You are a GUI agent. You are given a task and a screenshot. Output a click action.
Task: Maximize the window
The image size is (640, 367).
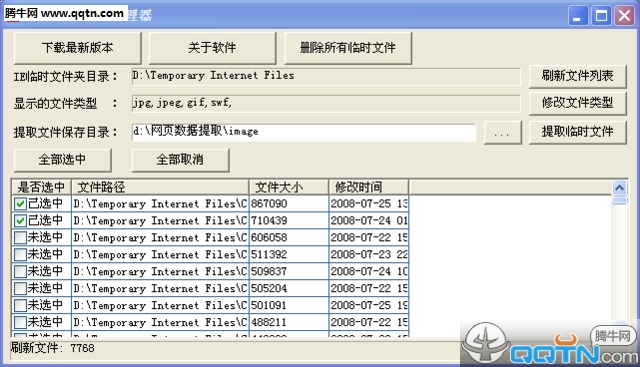(x=601, y=16)
